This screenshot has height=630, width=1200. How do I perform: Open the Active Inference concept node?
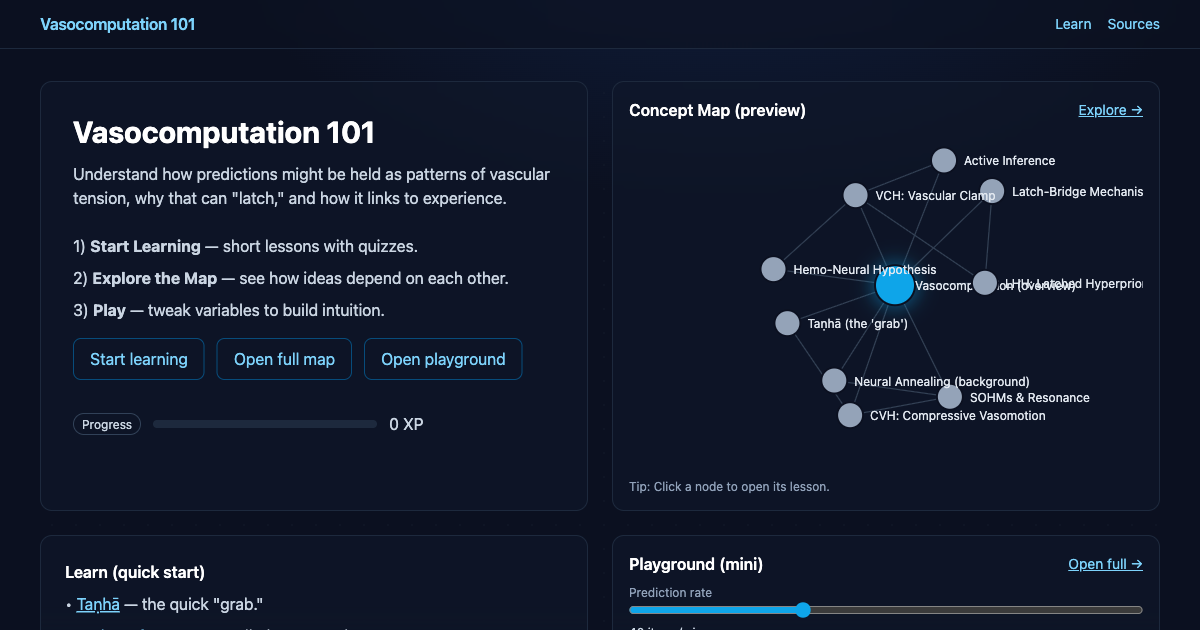(x=943, y=159)
